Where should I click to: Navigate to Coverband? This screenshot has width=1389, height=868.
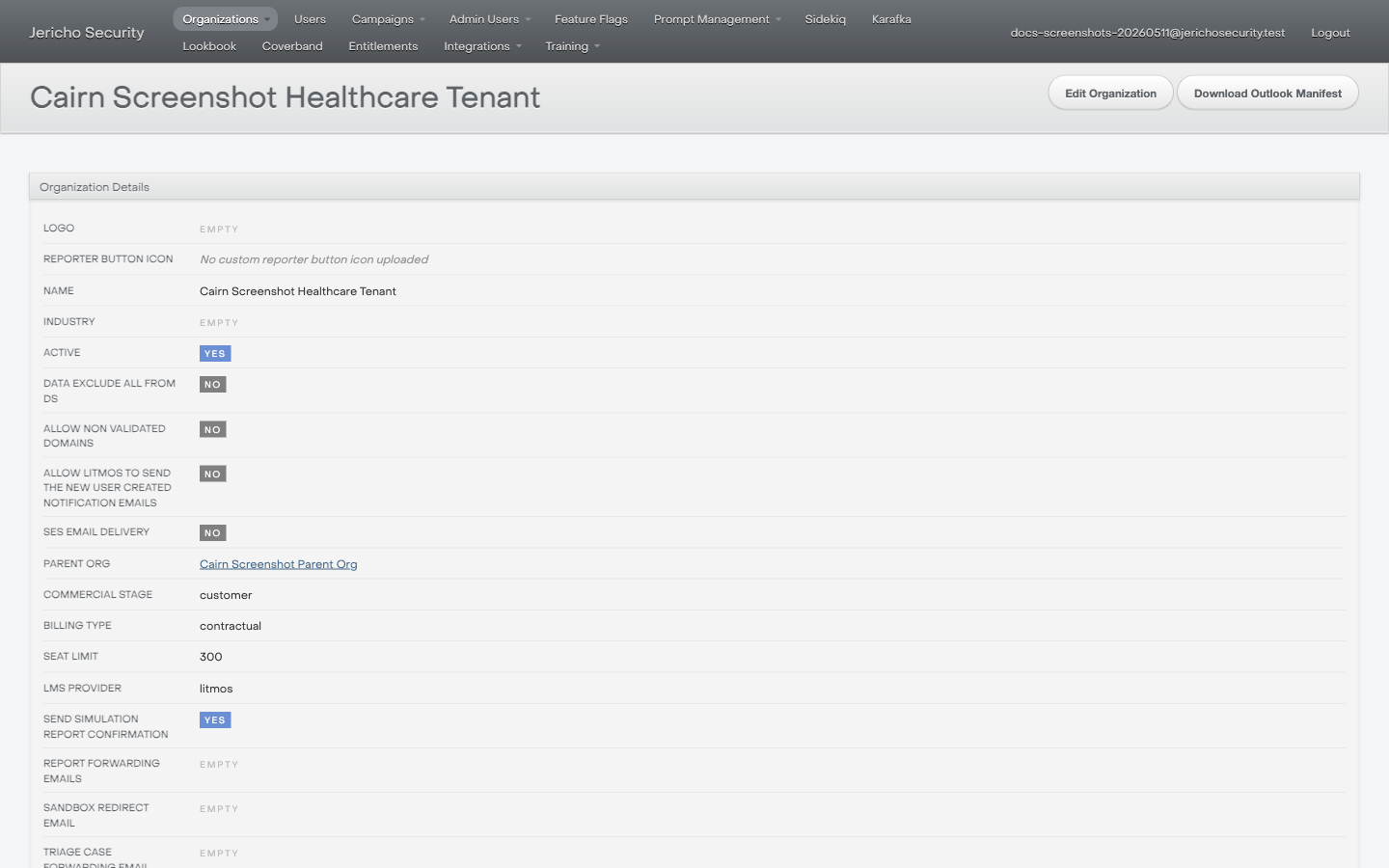292,46
